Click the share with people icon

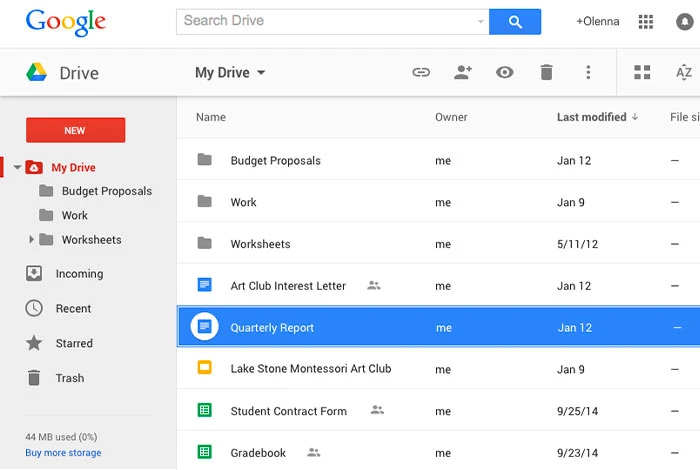pos(463,72)
